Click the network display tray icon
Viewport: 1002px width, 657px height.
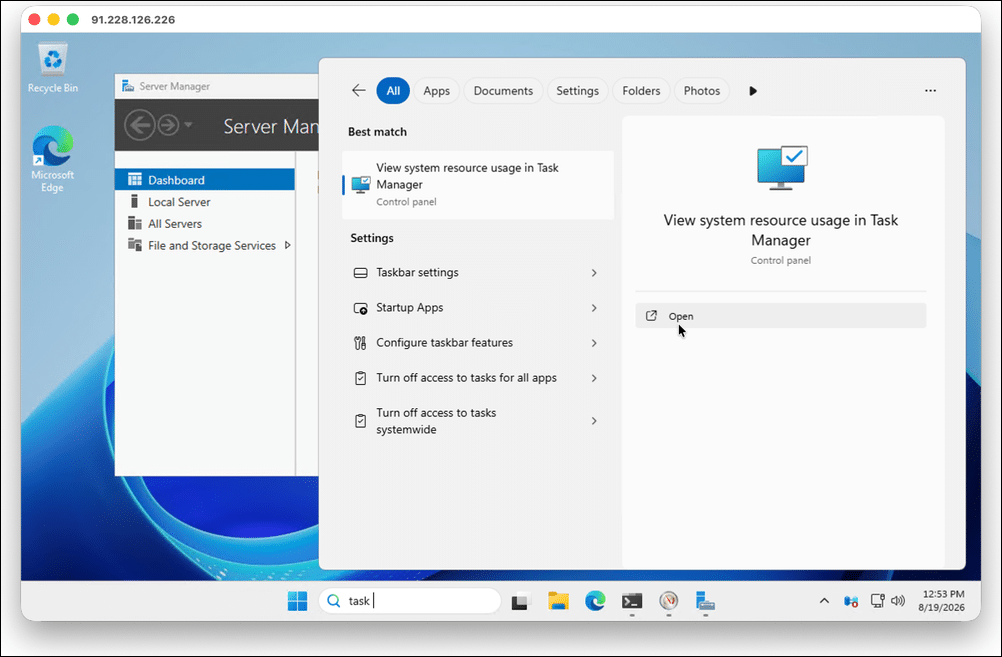[x=877, y=601]
